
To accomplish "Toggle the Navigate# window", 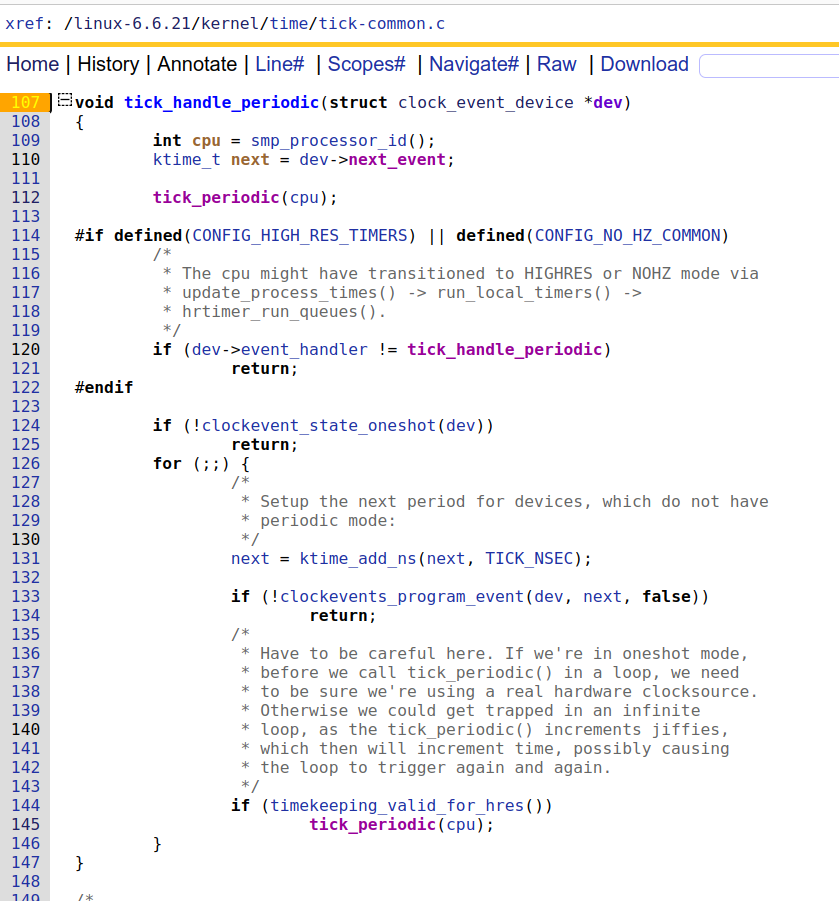I will coord(473,64).
